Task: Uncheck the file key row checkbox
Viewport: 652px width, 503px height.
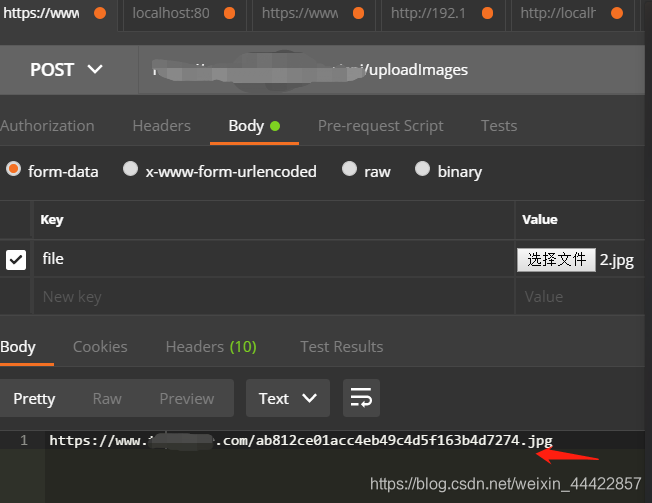Action: (x=16, y=260)
